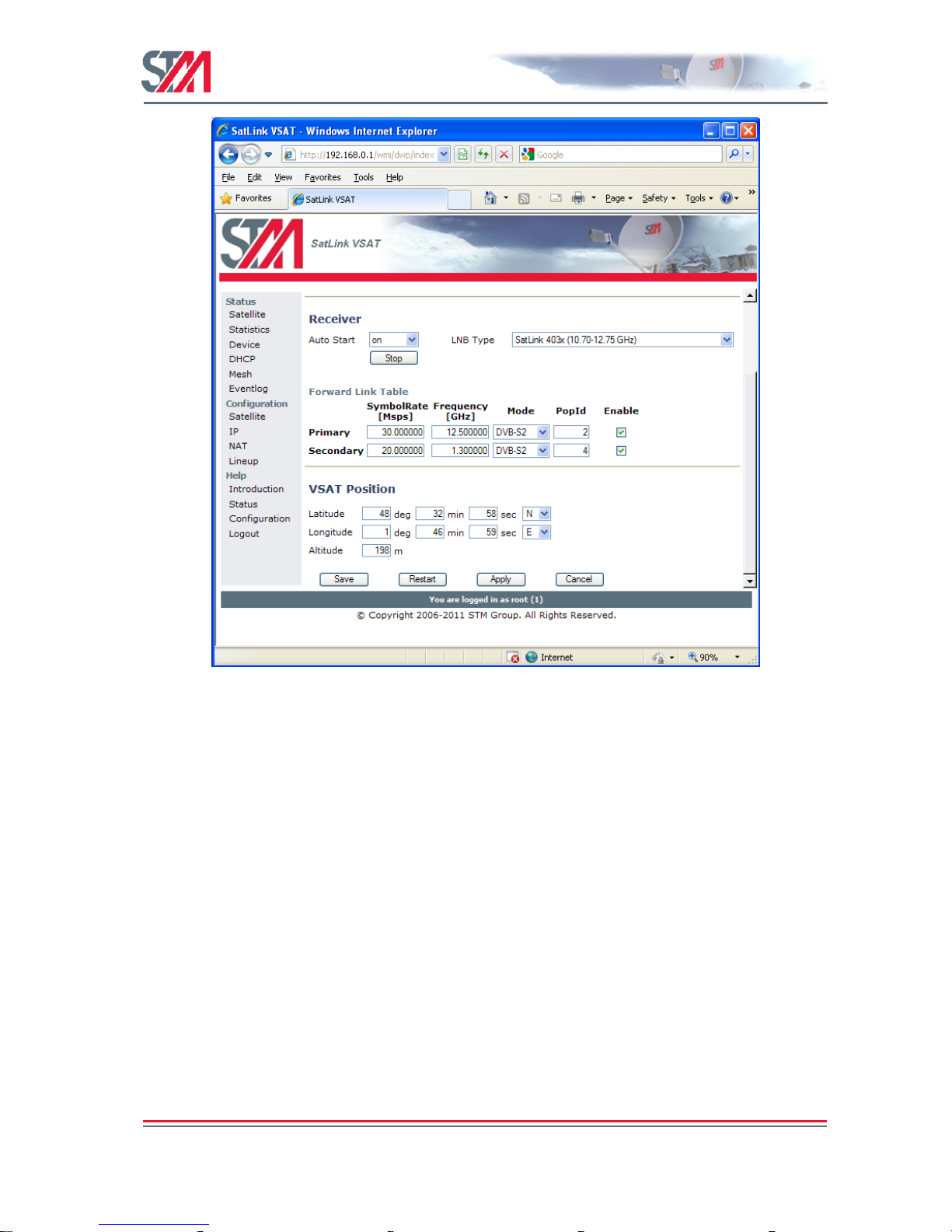
Task: Open the Device sidebar link
Action: point(244,345)
